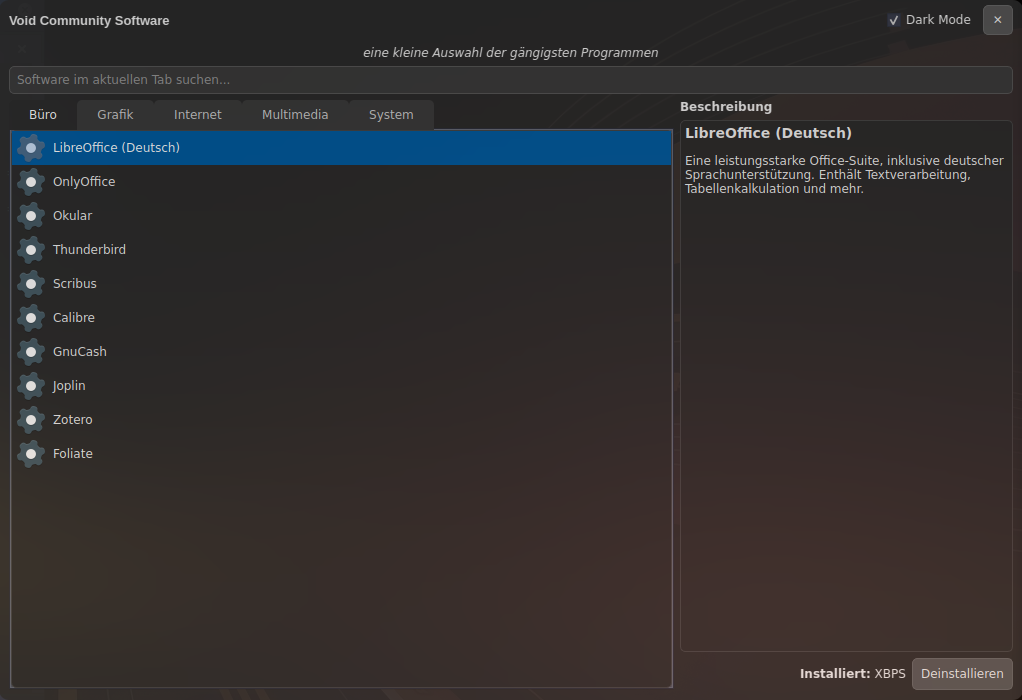
Task: Click the GnuCash entry's gear icon
Action: (31, 352)
